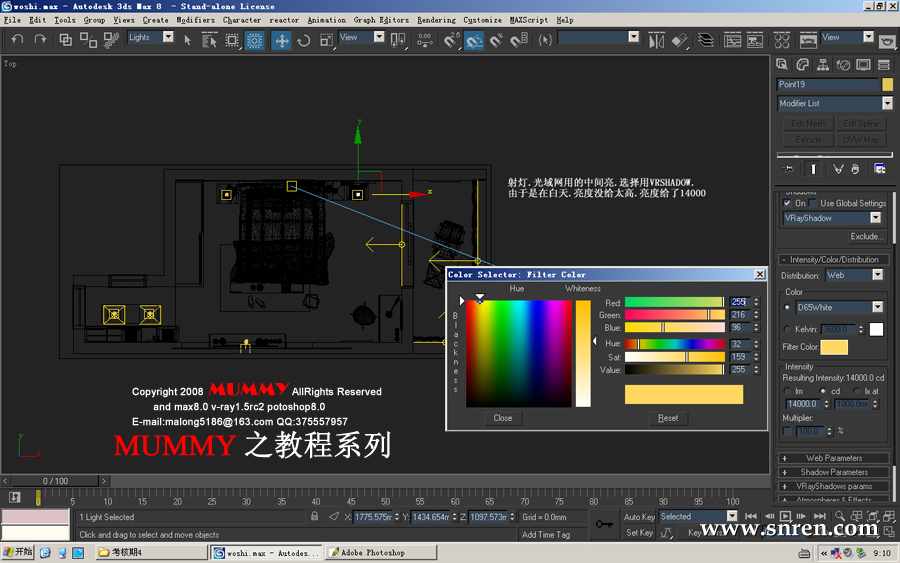Click the Mirror tool icon

point(656,40)
